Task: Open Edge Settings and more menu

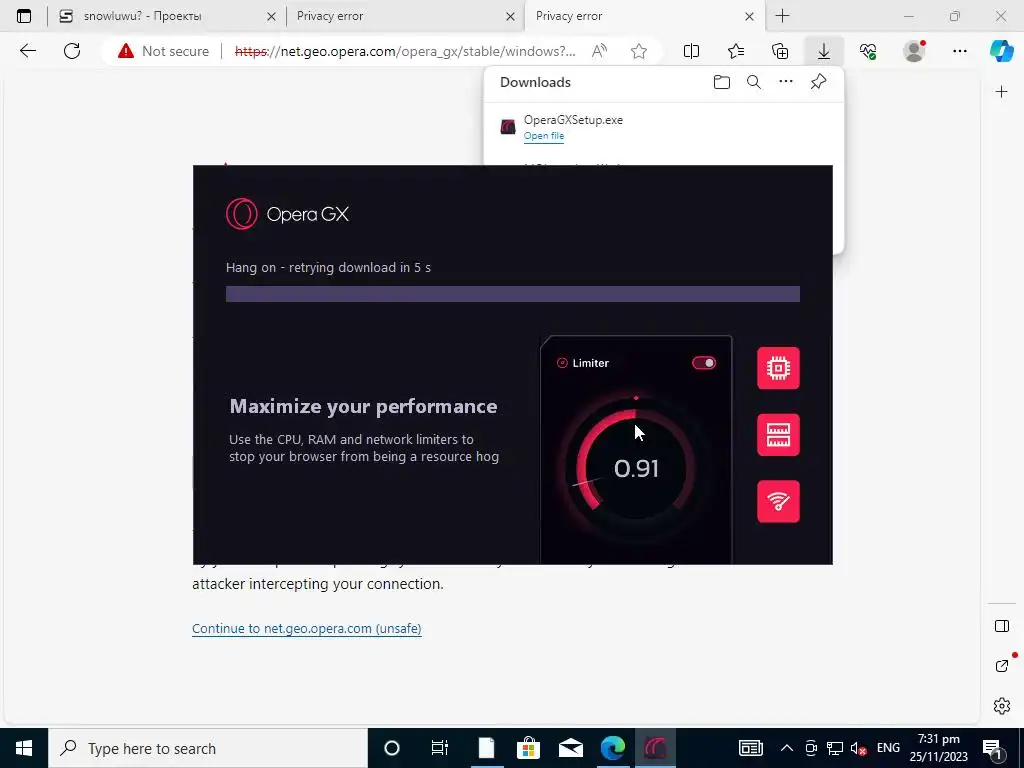Action: 959,51
